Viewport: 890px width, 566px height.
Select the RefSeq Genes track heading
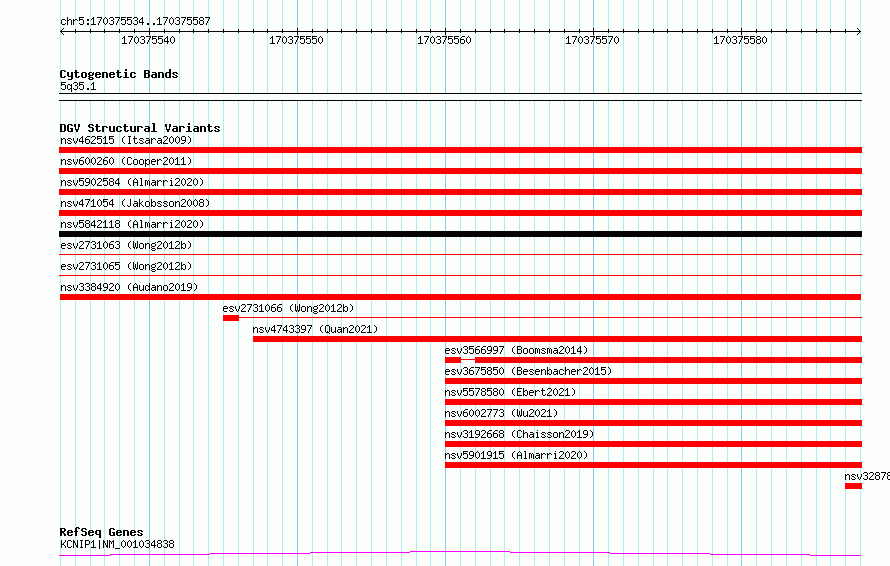(x=102, y=532)
